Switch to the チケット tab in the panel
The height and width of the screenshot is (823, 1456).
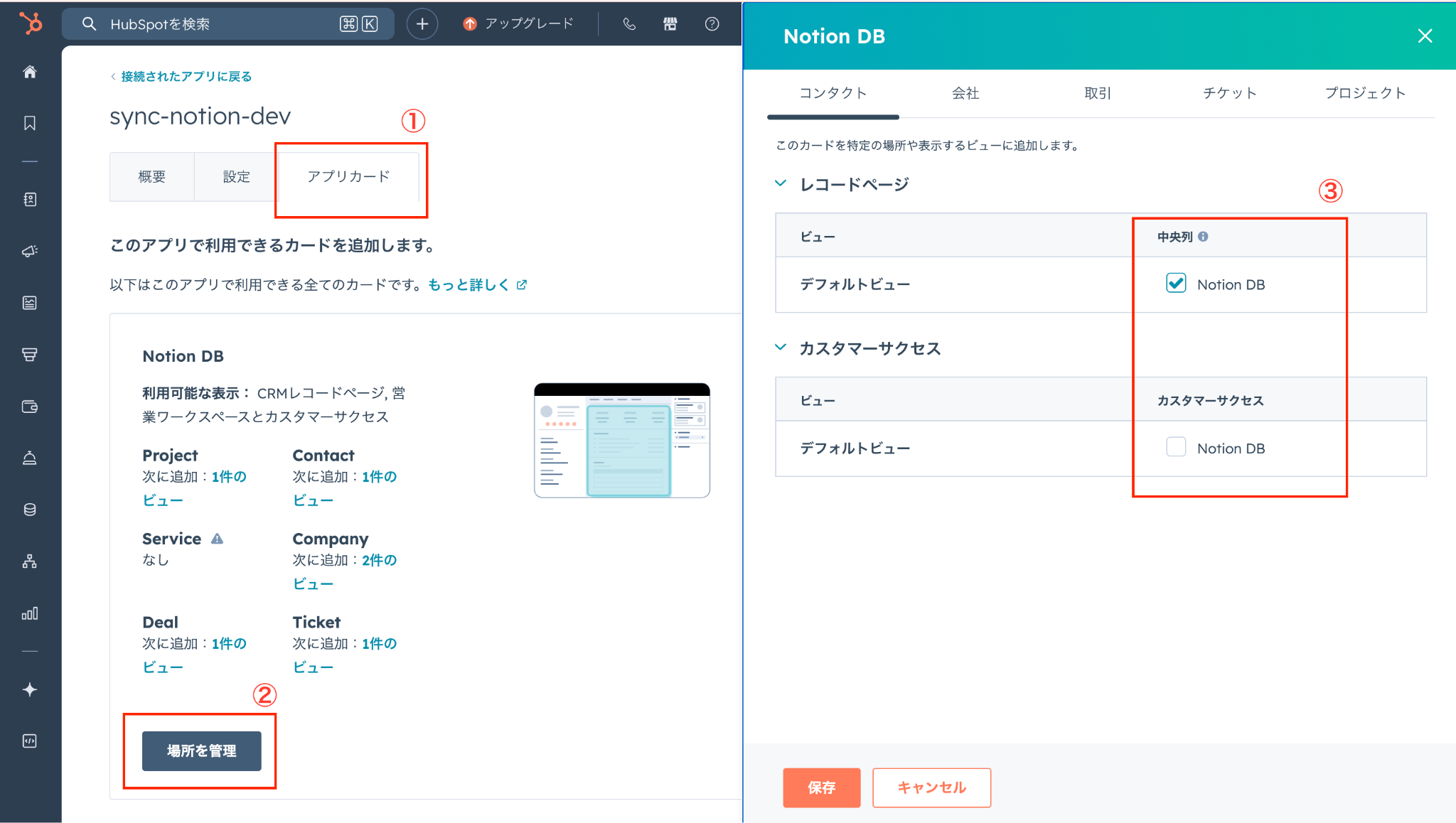(1230, 93)
